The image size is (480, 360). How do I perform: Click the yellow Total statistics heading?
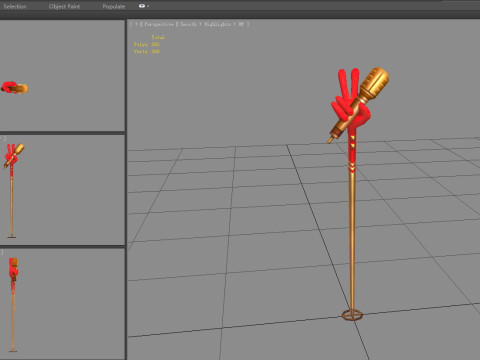158,37
